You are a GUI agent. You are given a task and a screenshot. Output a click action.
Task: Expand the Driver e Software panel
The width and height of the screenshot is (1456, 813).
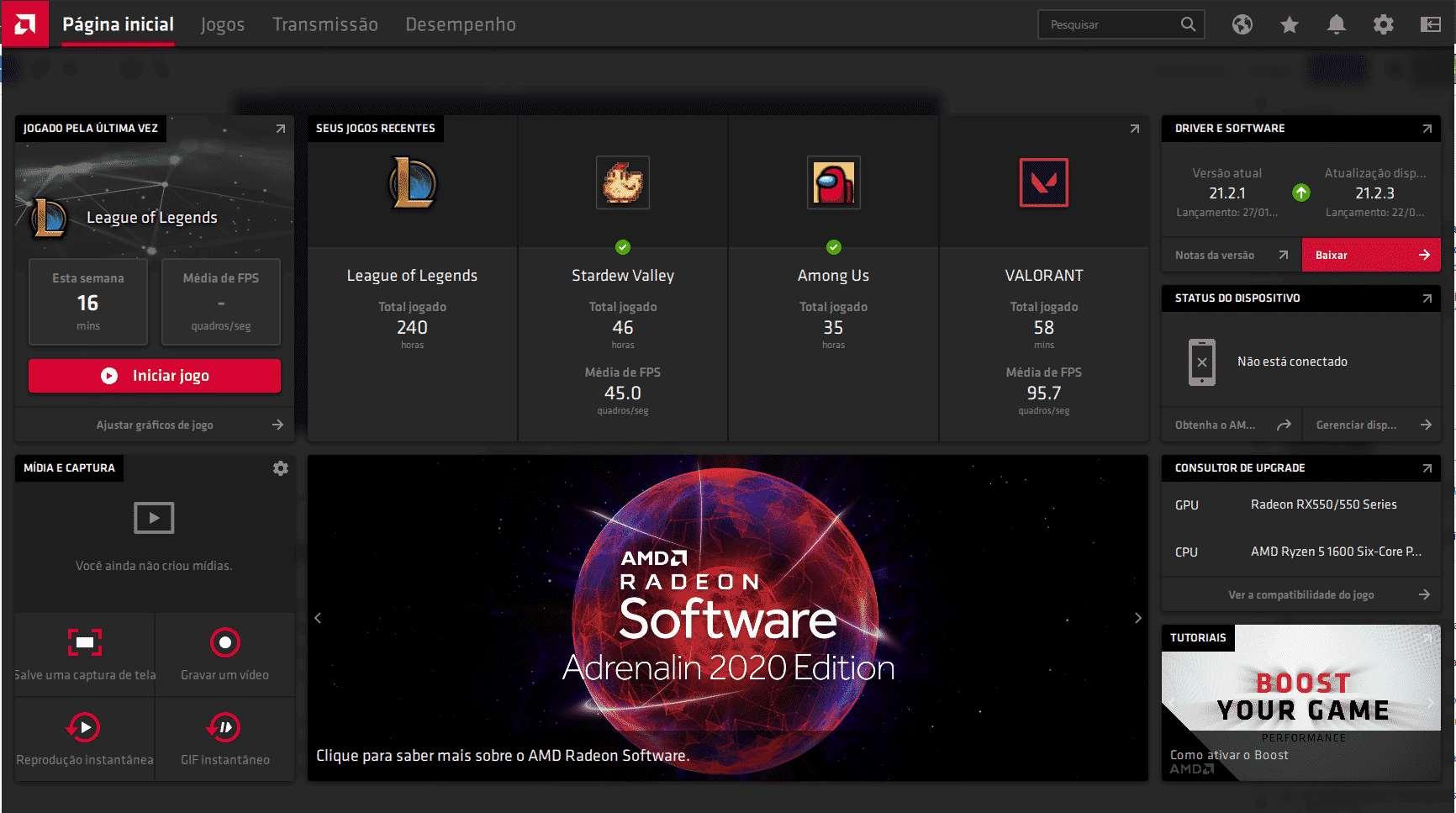click(x=1427, y=129)
